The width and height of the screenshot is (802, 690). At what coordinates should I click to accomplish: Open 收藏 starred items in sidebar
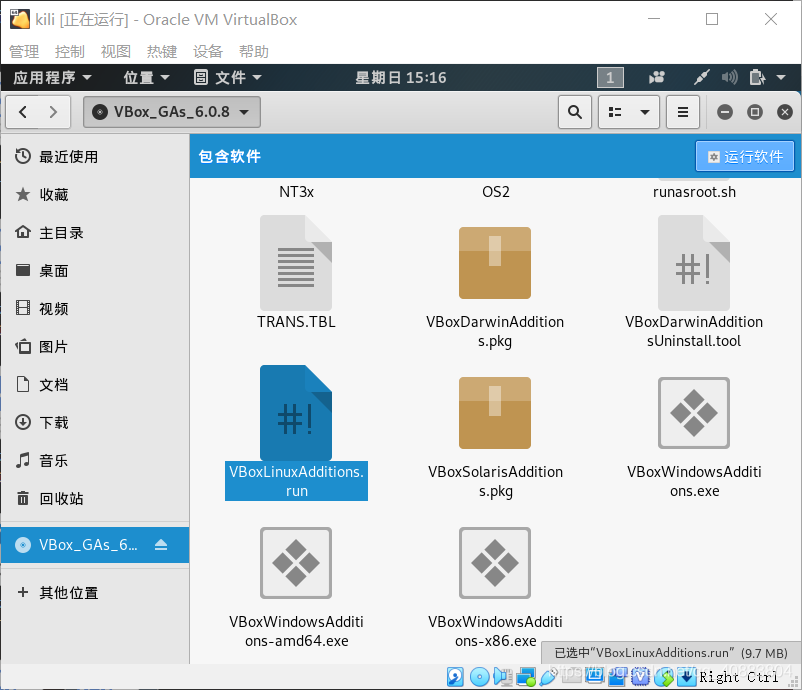[x=95, y=195]
